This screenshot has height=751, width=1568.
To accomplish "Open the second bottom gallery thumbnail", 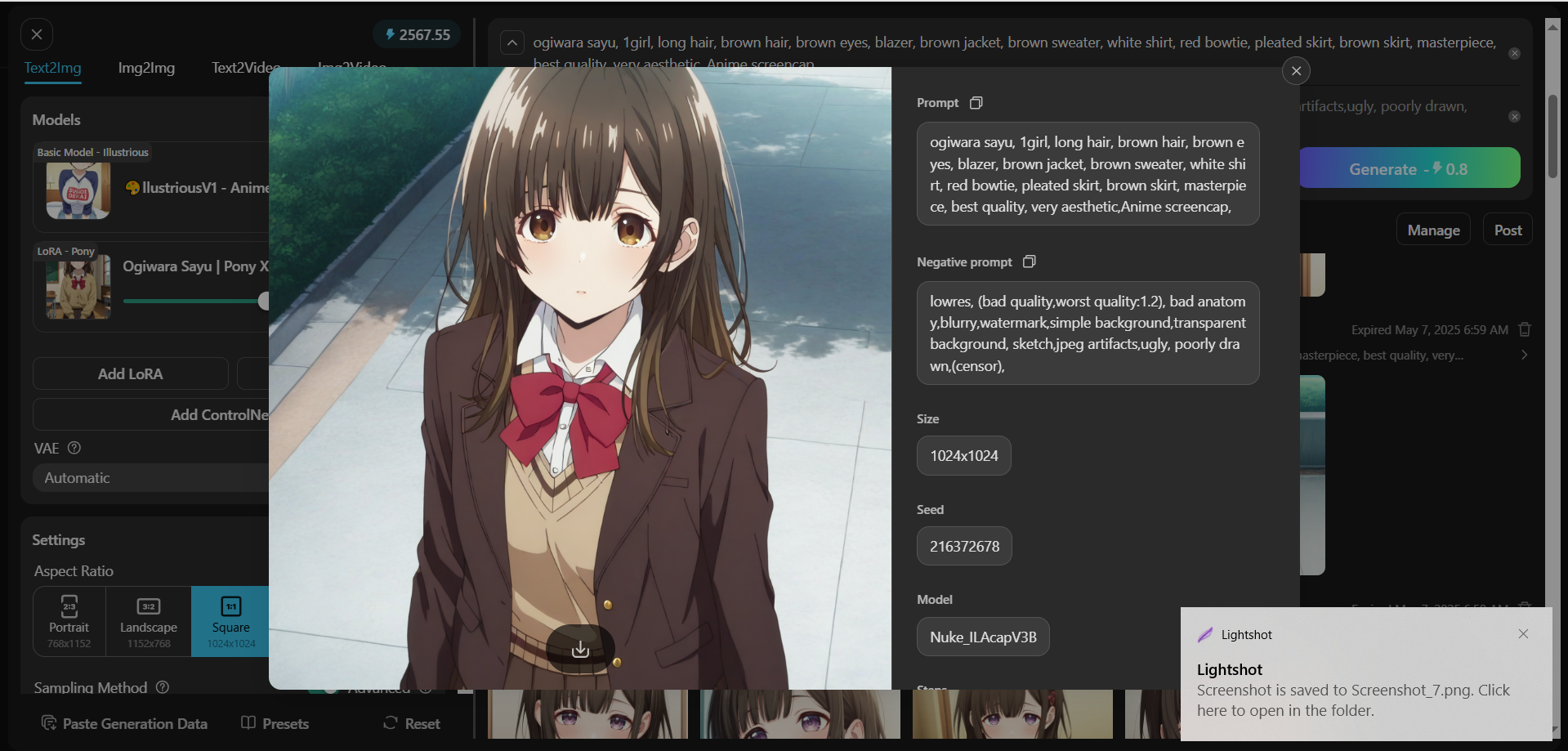I will [x=800, y=714].
